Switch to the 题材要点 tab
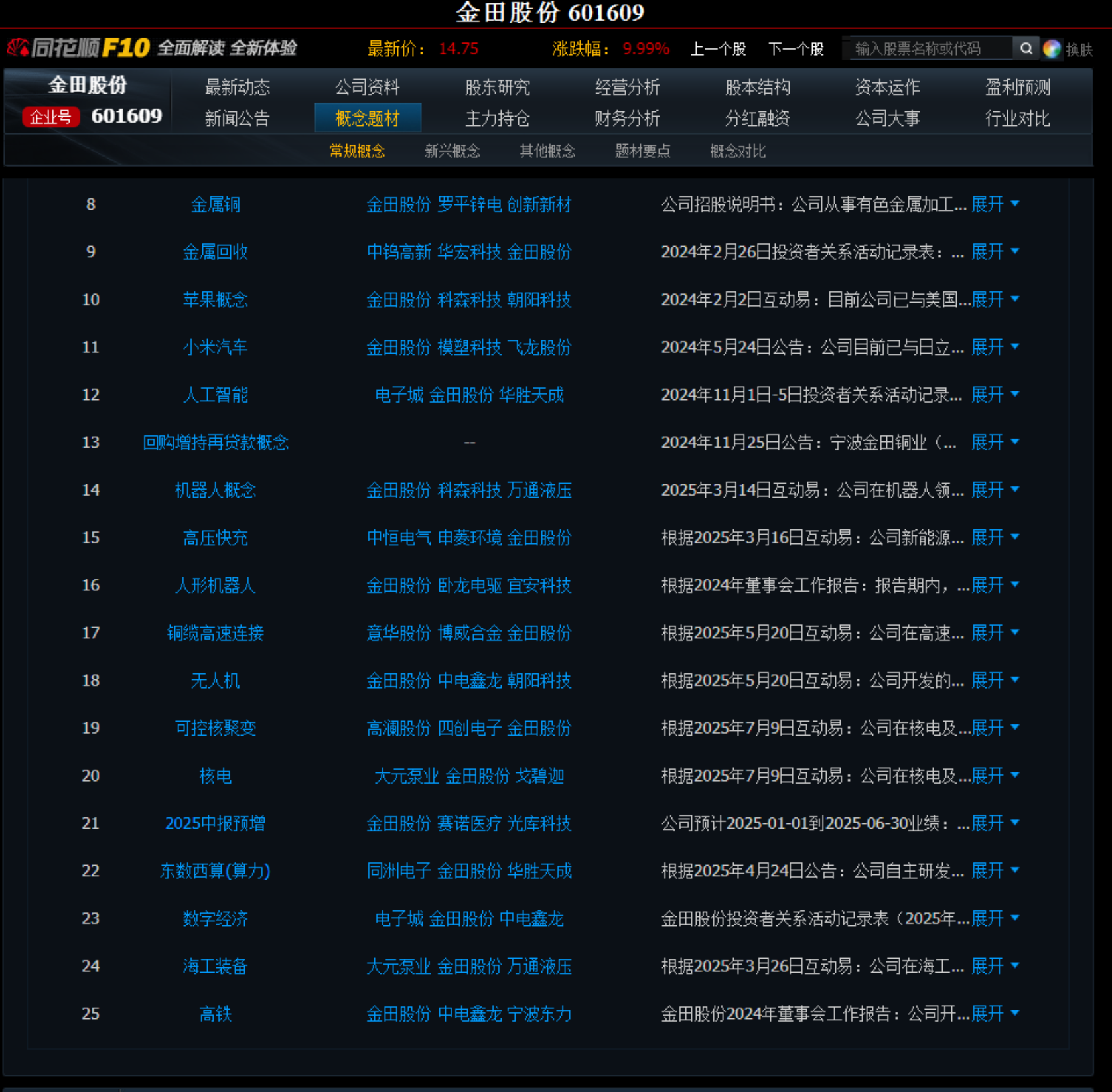Screen dimensions: 1112x1092 click(x=643, y=151)
